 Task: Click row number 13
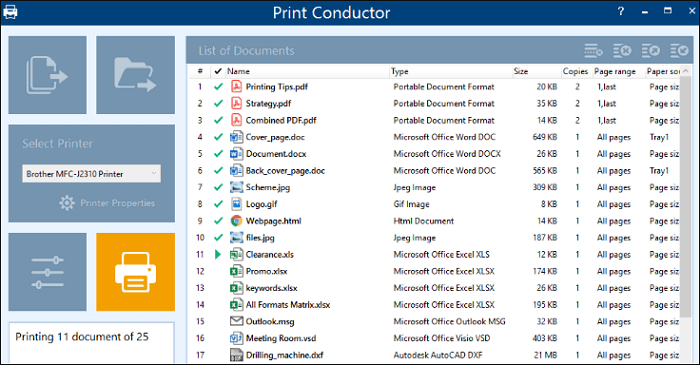coord(200,288)
